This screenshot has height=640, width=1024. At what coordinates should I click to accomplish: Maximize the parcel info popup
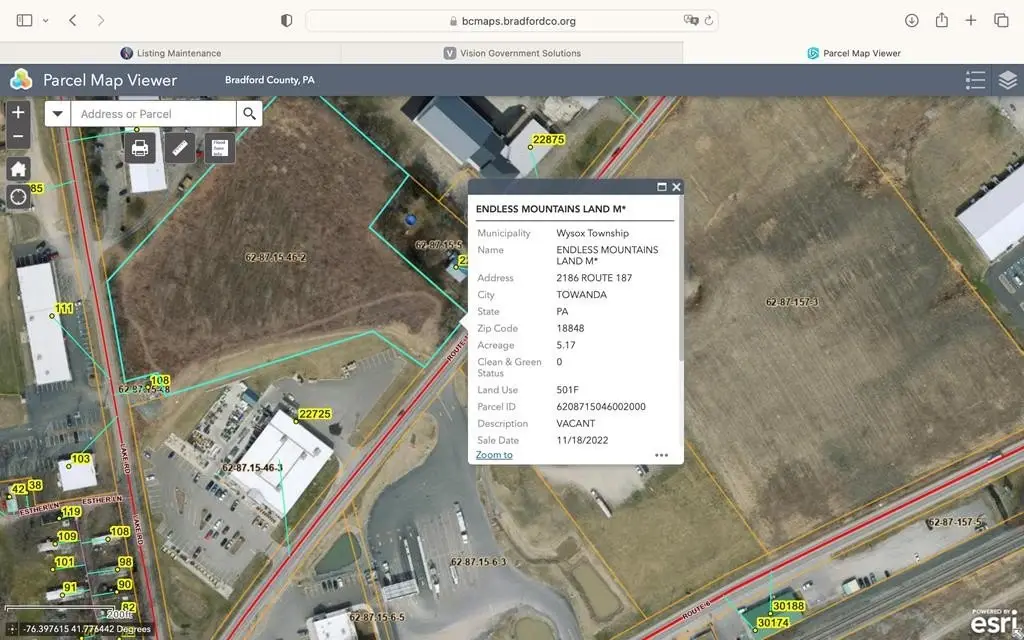tap(661, 187)
